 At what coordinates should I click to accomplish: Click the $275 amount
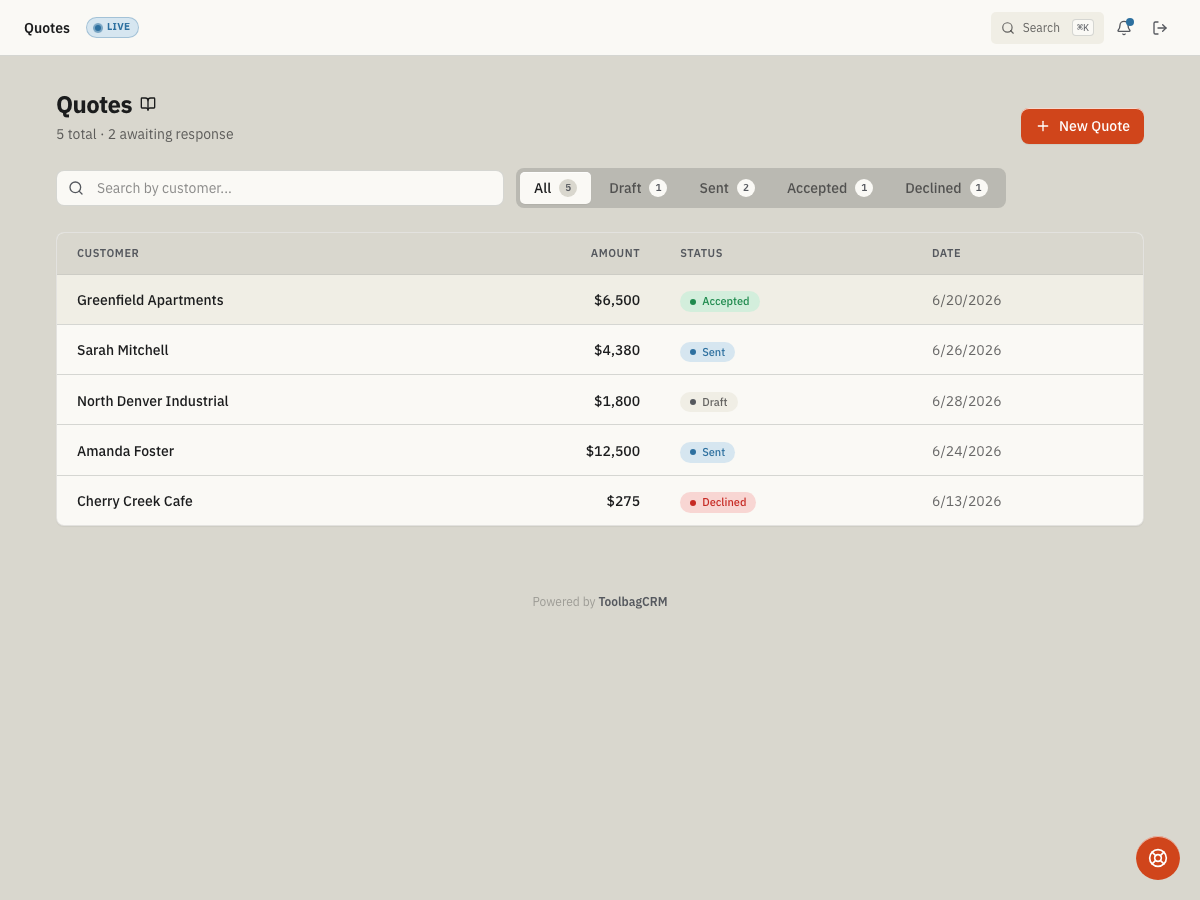(623, 501)
